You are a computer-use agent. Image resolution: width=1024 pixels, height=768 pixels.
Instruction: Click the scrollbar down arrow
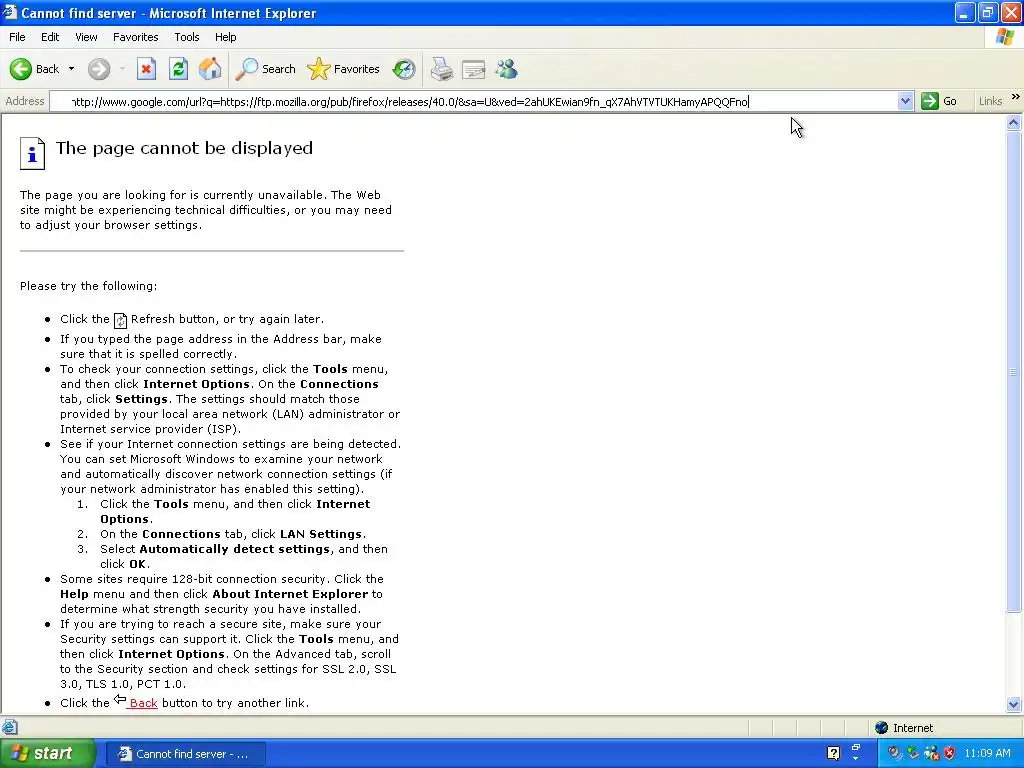tap(1014, 704)
